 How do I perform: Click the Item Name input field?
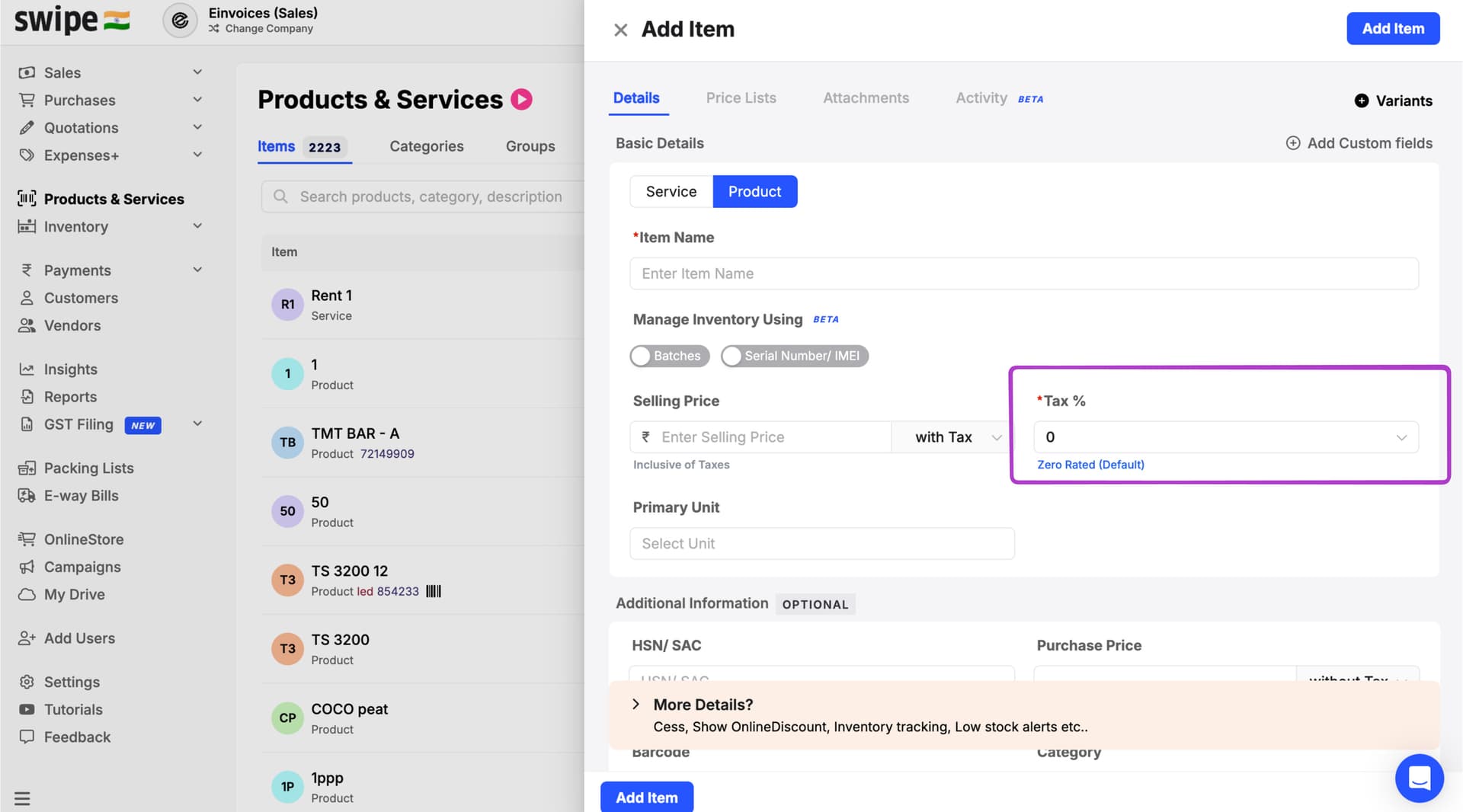[1023, 273]
